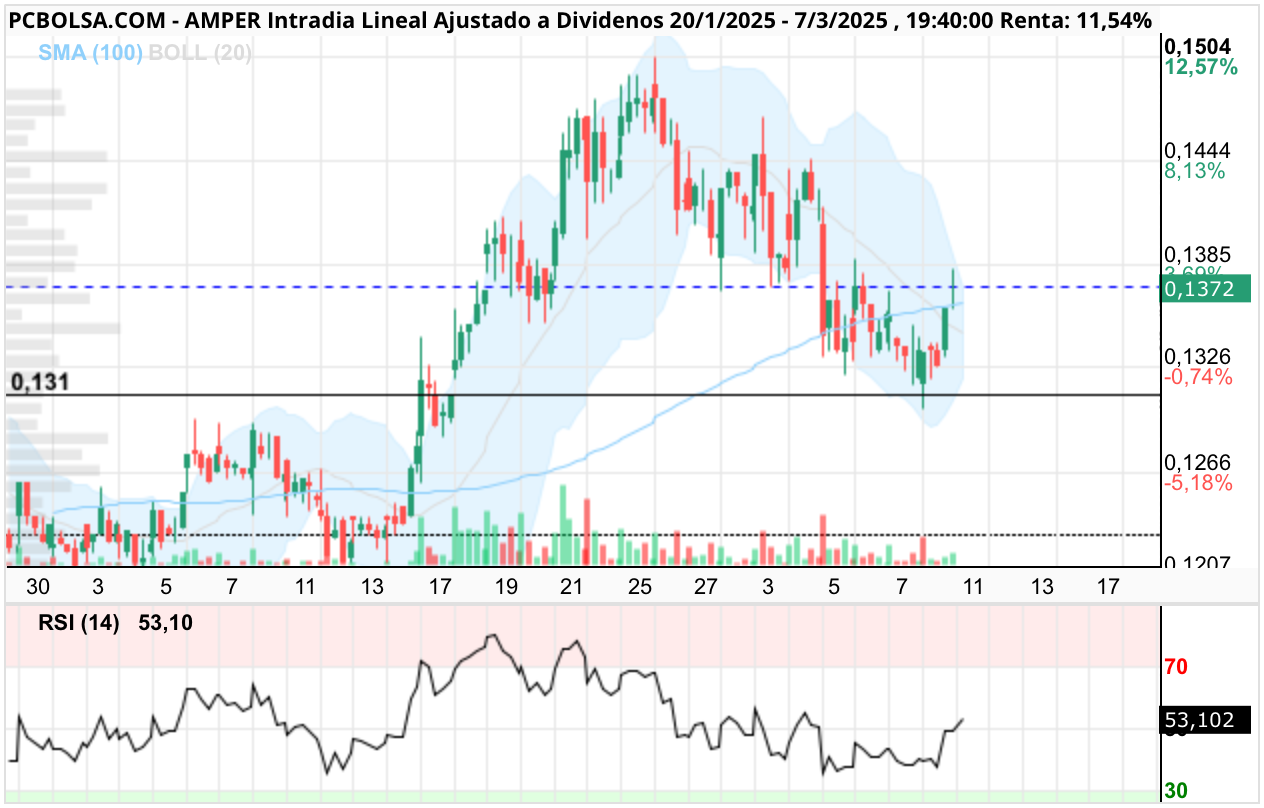Click the SMA (100) indicator label
The height and width of the screenshot is (808, 1264).
pos(90,52)
